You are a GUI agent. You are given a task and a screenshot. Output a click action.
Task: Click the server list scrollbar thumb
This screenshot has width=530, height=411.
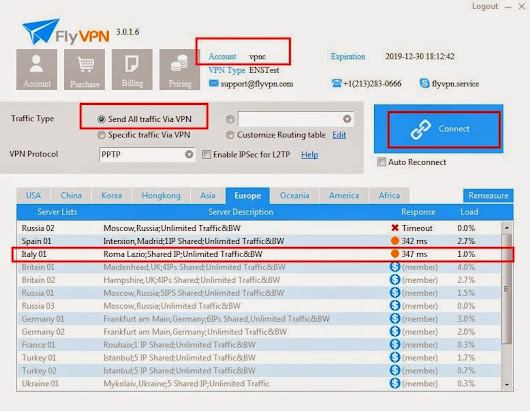[x=506, y=289]
